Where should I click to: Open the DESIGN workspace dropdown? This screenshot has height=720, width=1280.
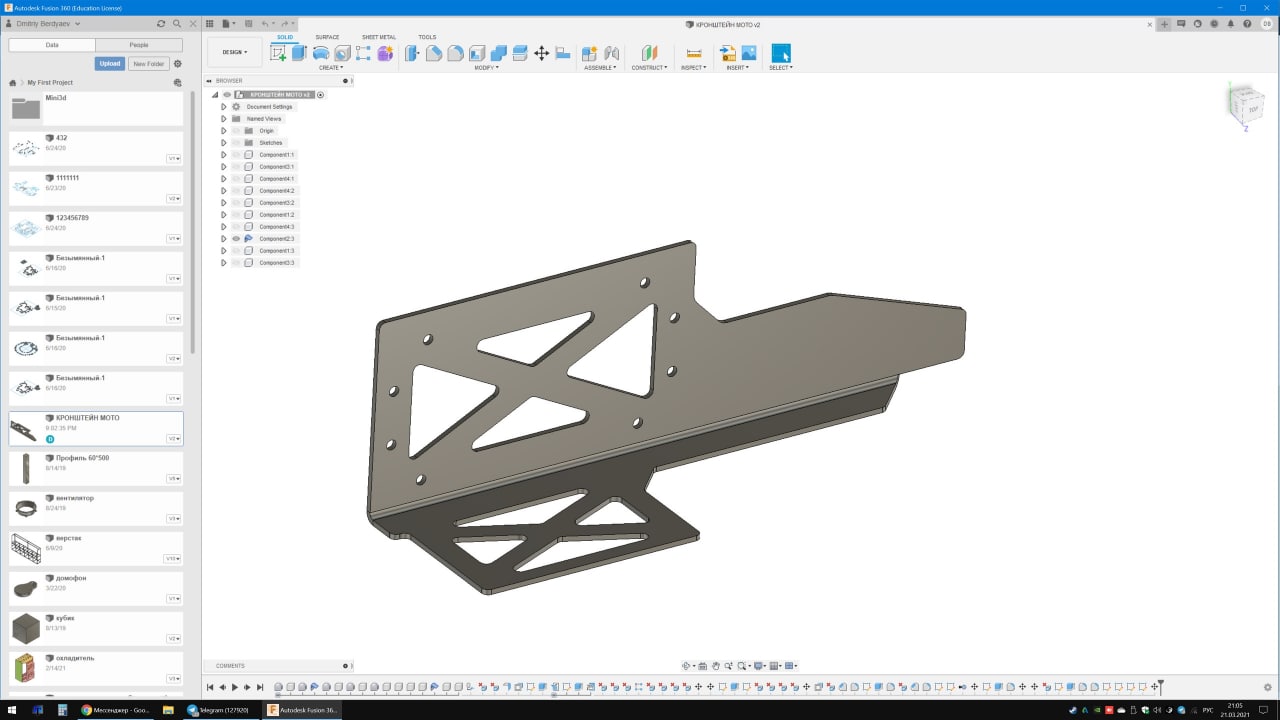pos(235,52)
